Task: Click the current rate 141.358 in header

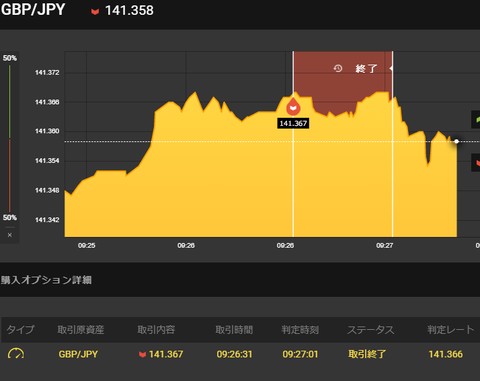Action: click(129, 10)
